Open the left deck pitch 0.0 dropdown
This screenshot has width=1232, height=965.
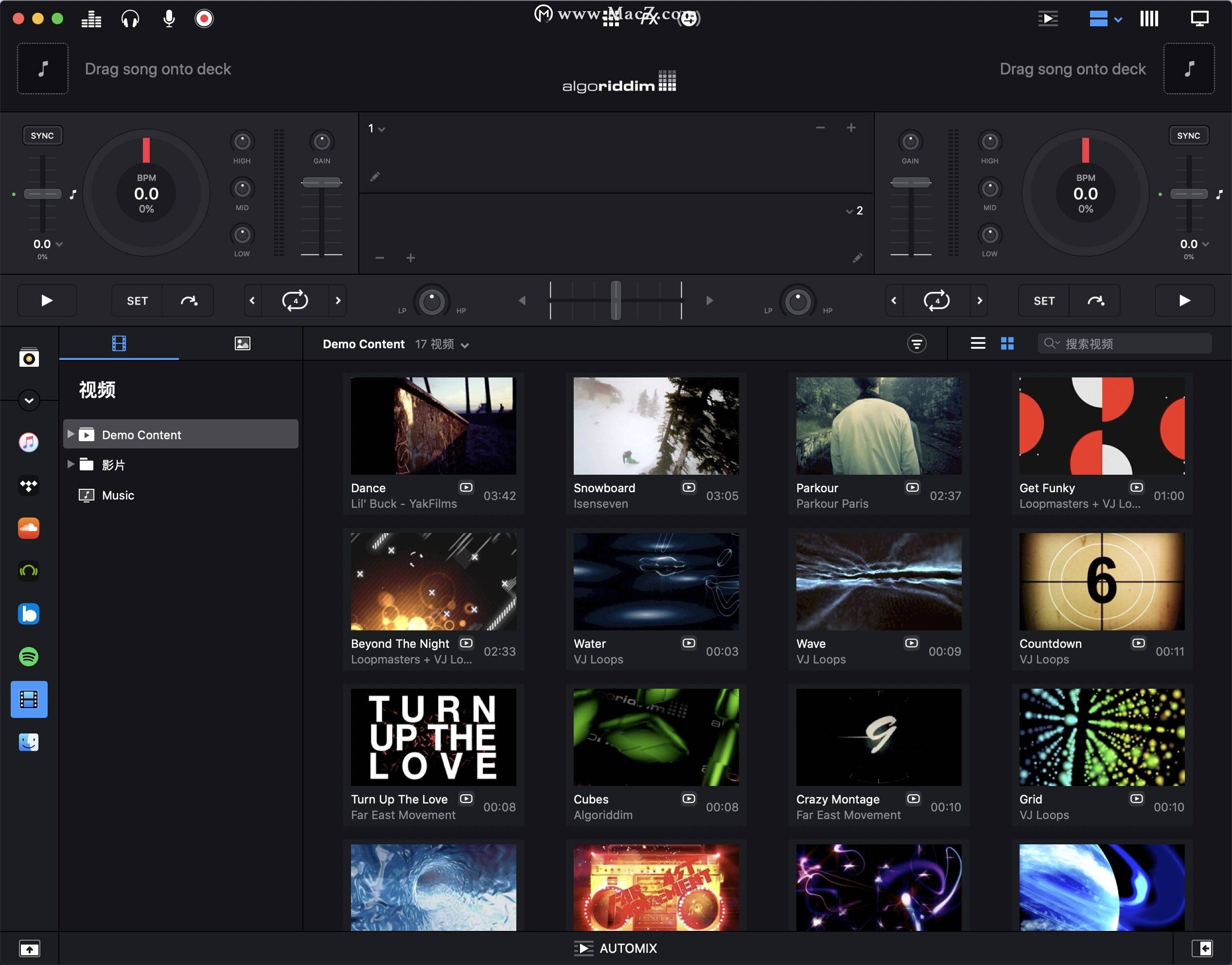point(48,244)
